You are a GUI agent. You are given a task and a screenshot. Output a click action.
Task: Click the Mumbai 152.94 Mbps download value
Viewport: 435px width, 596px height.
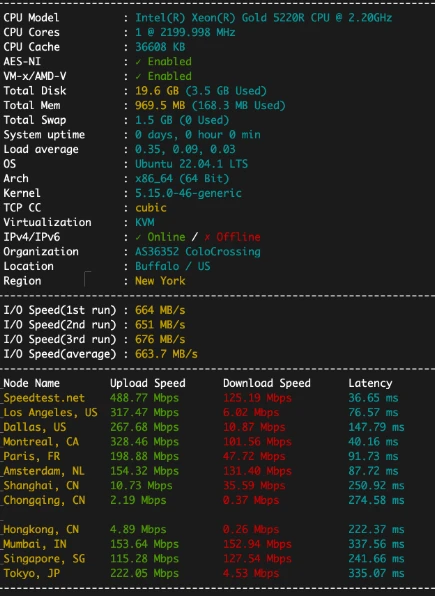[x=257, y=544]
